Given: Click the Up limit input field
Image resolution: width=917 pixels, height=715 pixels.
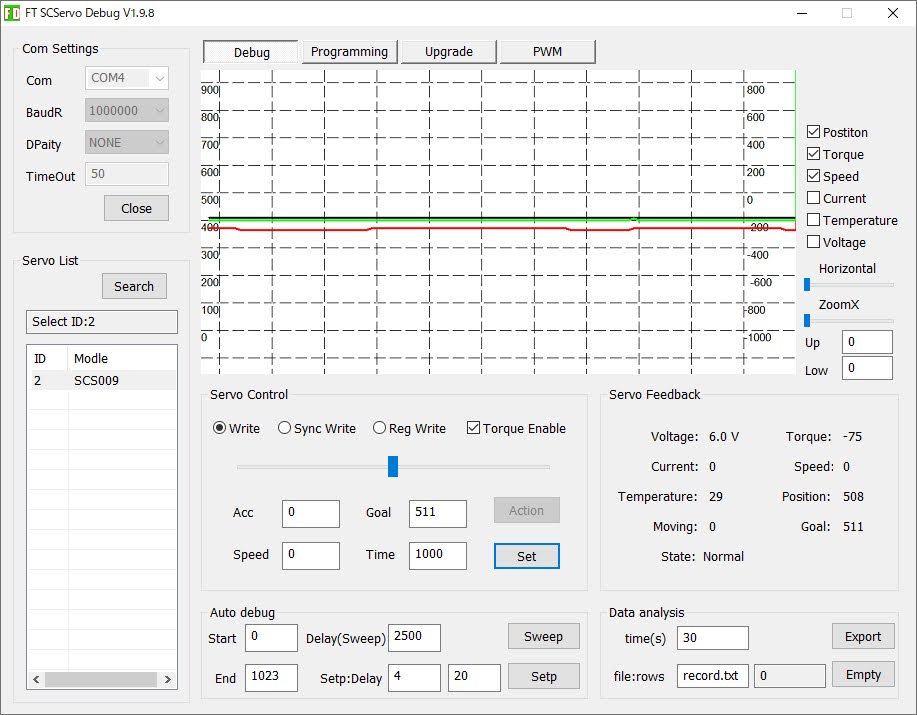Looking at the screenshot, I should 867,342.
